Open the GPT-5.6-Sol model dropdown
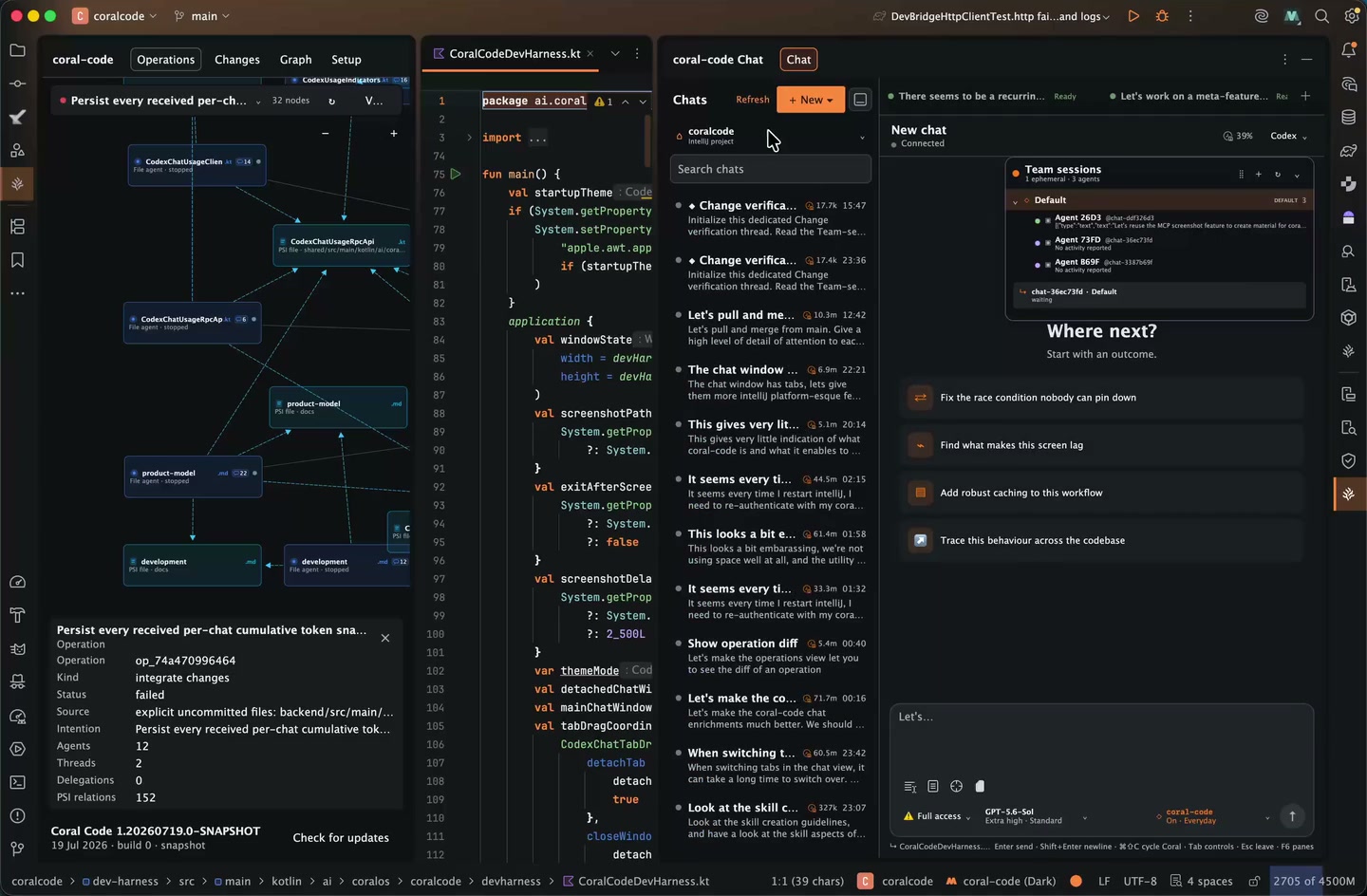Screen dimensions: 1367x896 pyautogui.click(x=1036, y=816)
